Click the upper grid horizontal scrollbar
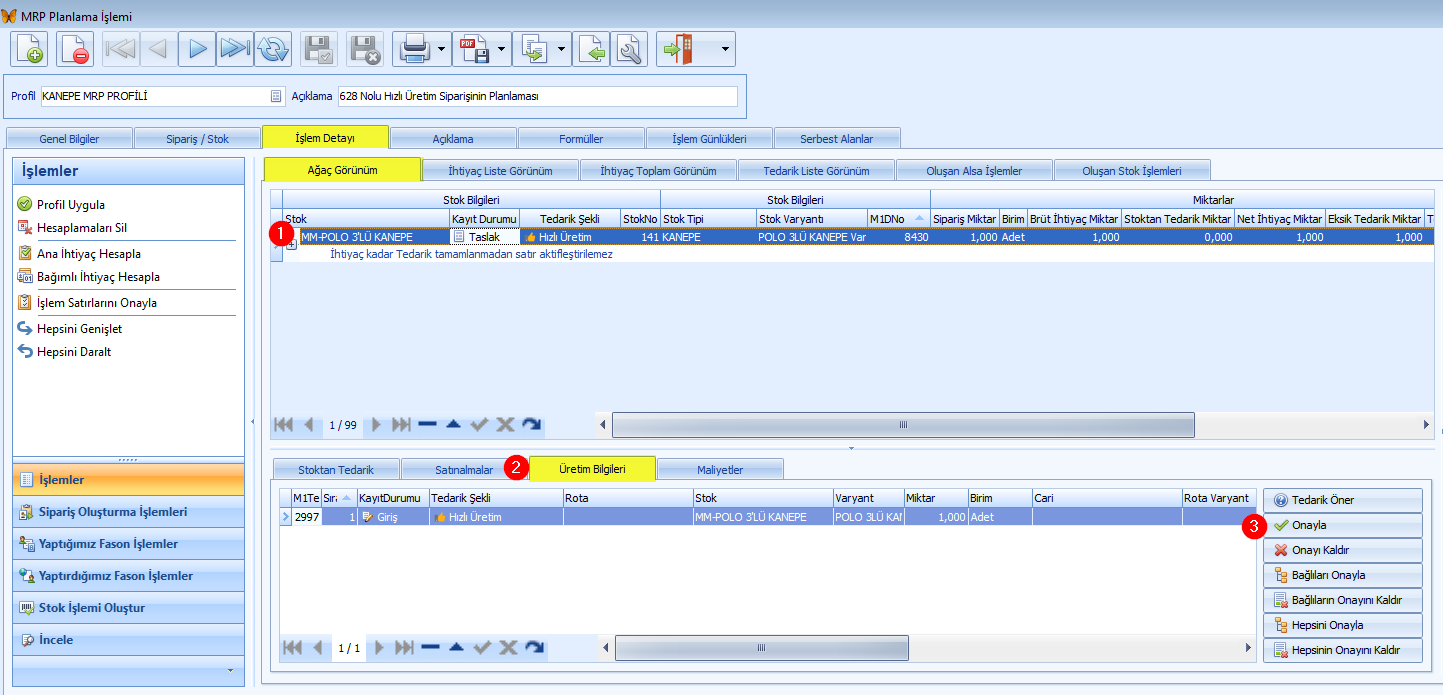This screenshot has width=1443, height=695. 902,425
